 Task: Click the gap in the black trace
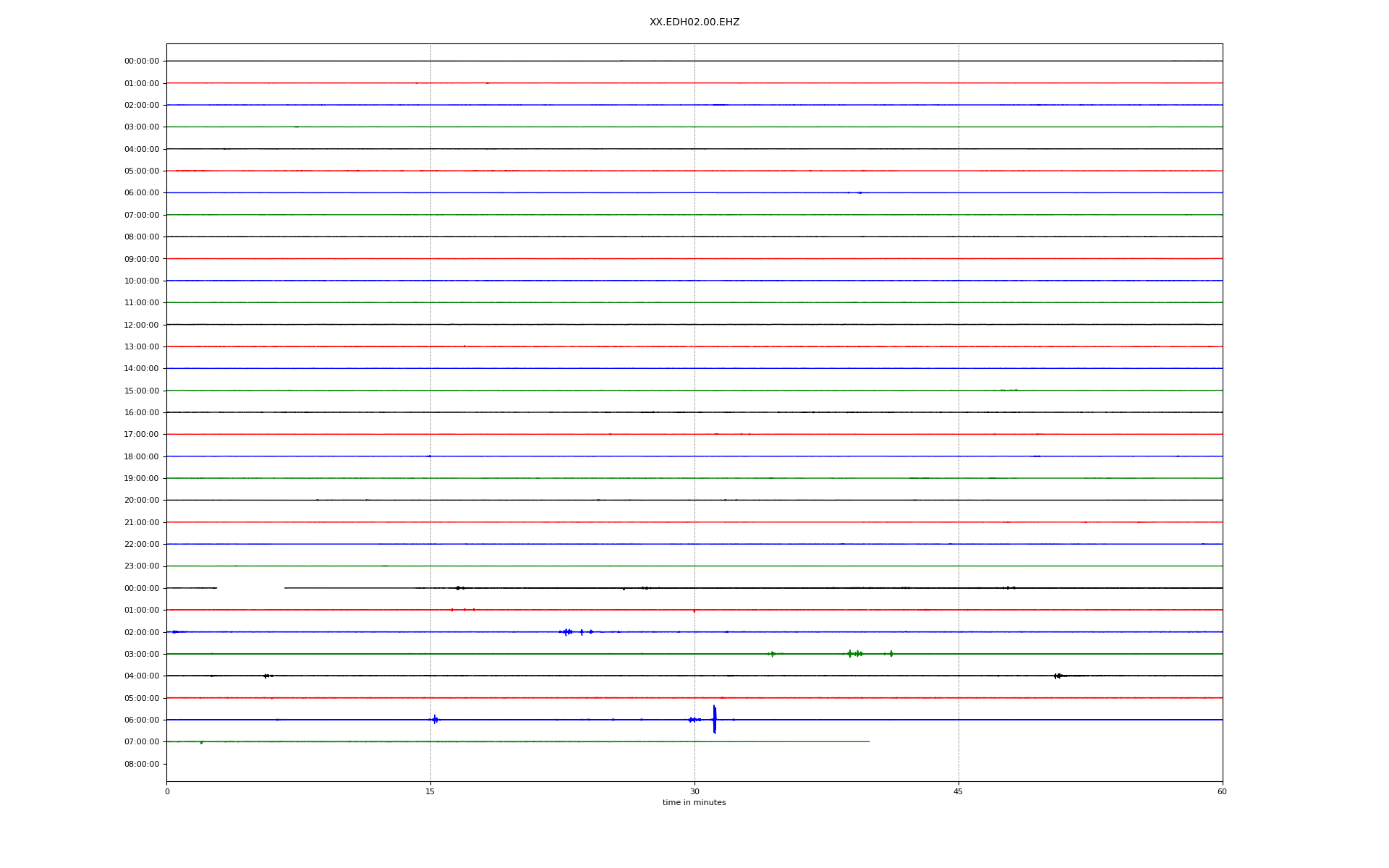pos(250,588)
